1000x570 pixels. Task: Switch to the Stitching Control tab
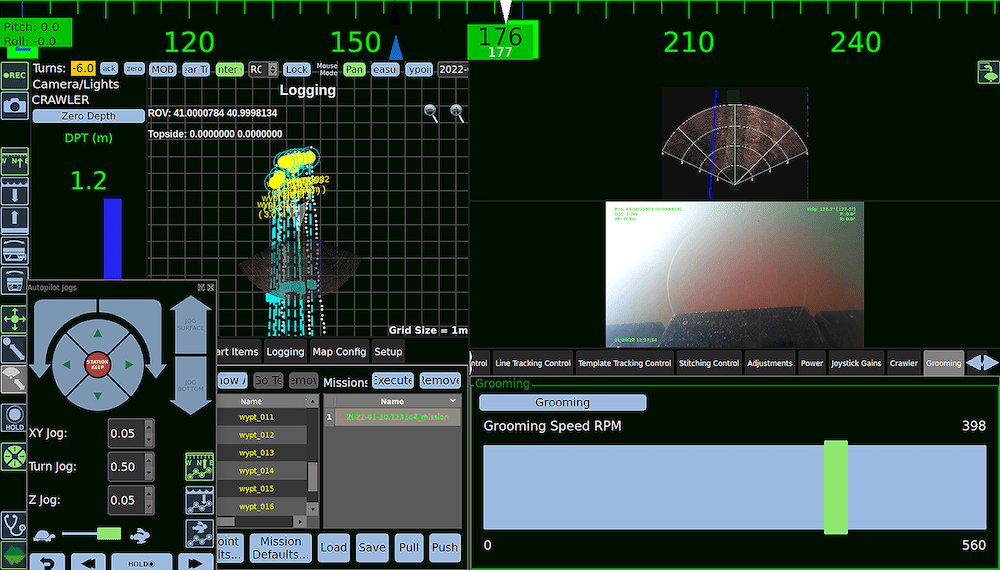tap(709, 363)
